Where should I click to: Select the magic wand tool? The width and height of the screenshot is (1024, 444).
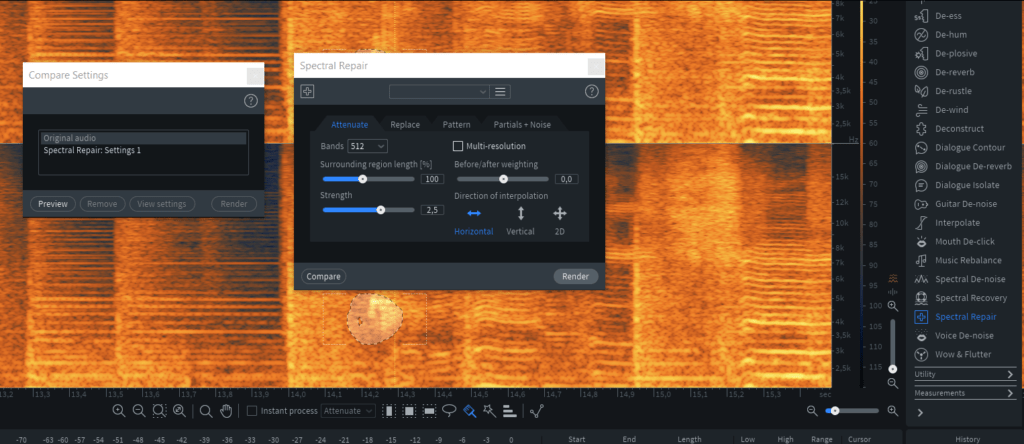coord(489,411)
